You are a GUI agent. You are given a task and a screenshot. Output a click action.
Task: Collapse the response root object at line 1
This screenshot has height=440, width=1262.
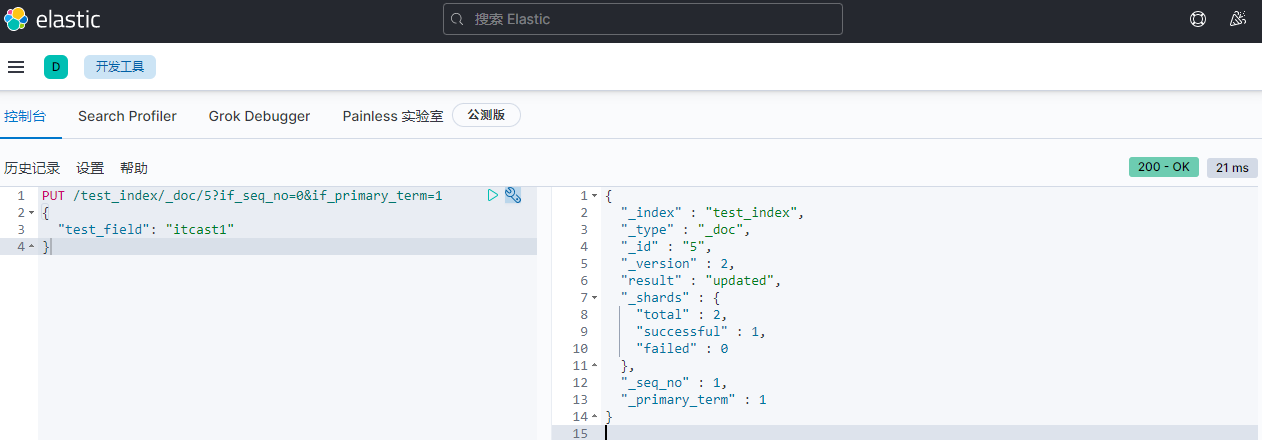[x=595, y=196]
